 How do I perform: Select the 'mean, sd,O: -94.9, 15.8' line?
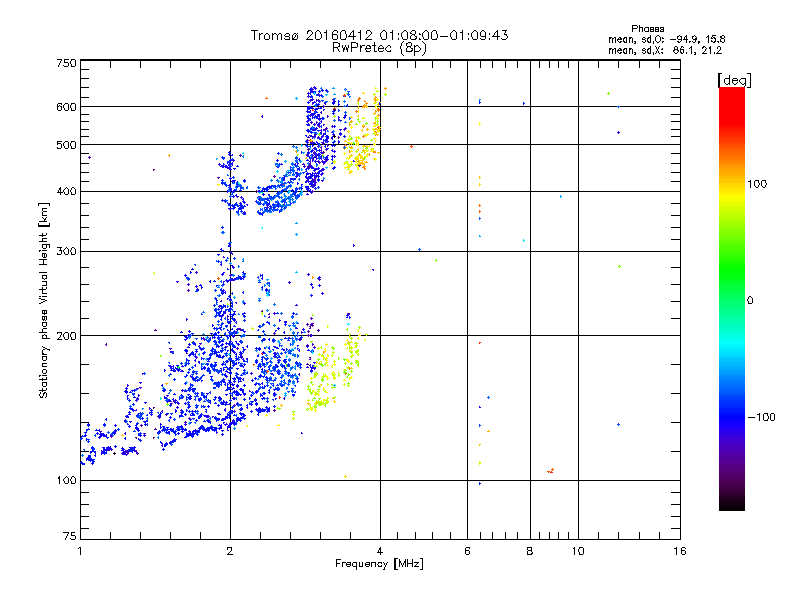(666, 39)
